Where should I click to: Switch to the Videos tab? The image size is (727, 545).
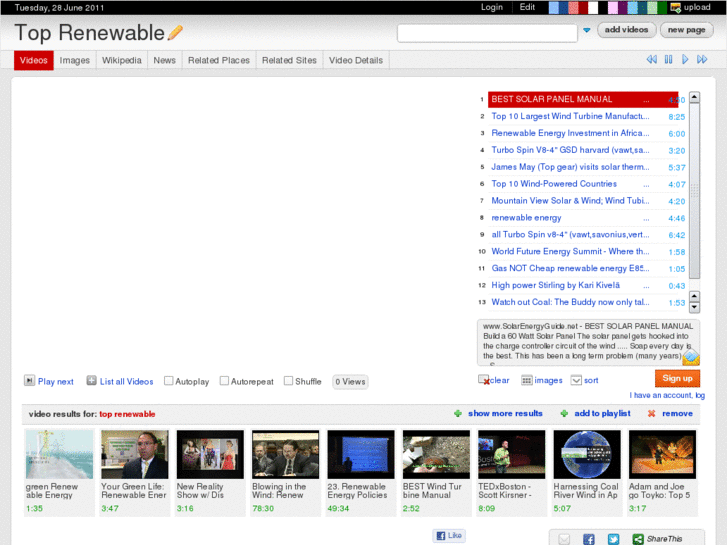tap(34, 60)
